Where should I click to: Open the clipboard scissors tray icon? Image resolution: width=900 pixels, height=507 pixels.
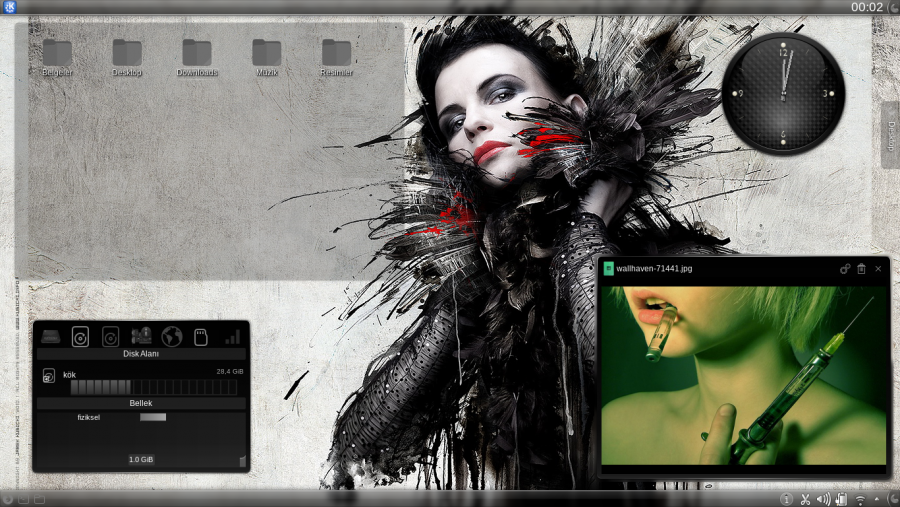805,500
